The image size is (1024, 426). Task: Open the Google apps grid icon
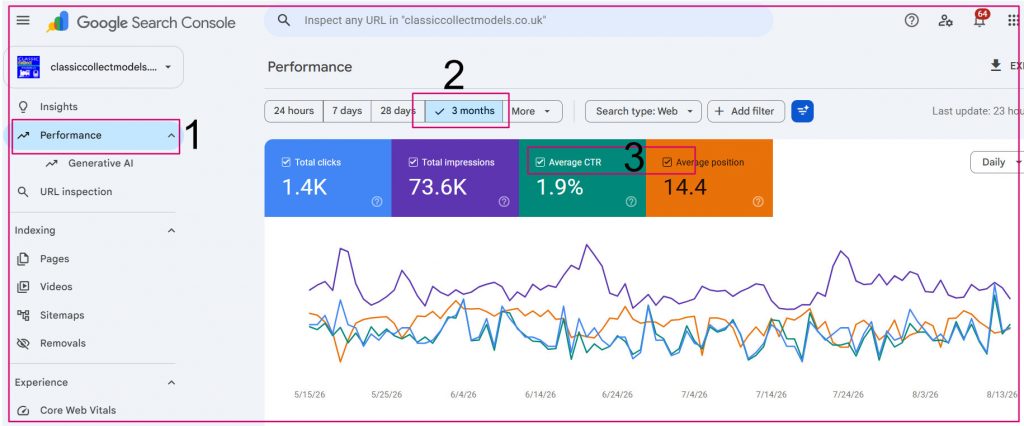[x=1014, y=20]
